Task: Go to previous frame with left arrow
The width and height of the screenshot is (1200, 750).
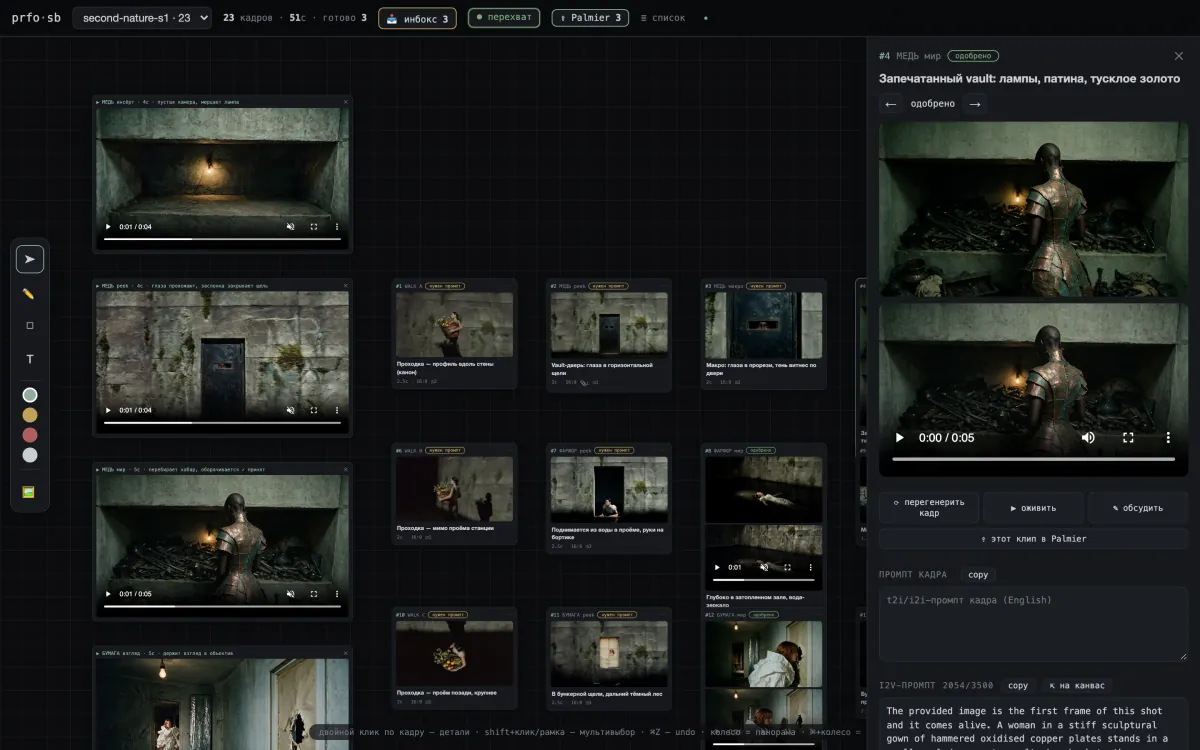Action: click(891, 104)
